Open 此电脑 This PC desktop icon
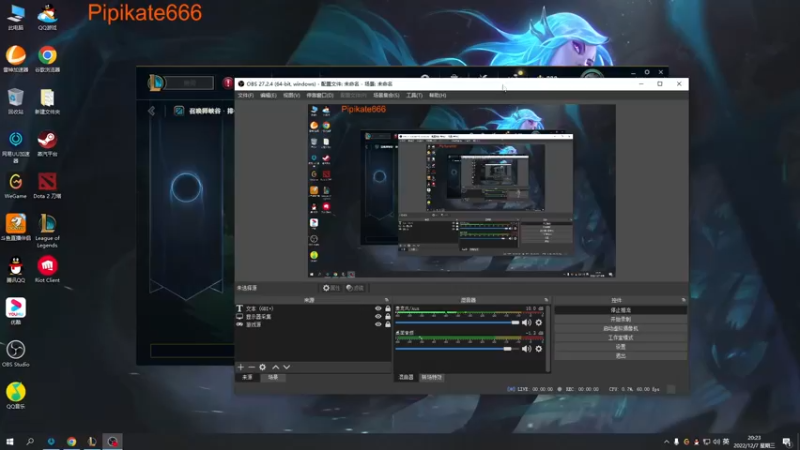The width and height of the screenshot is (800, 450). pos(16,17)
